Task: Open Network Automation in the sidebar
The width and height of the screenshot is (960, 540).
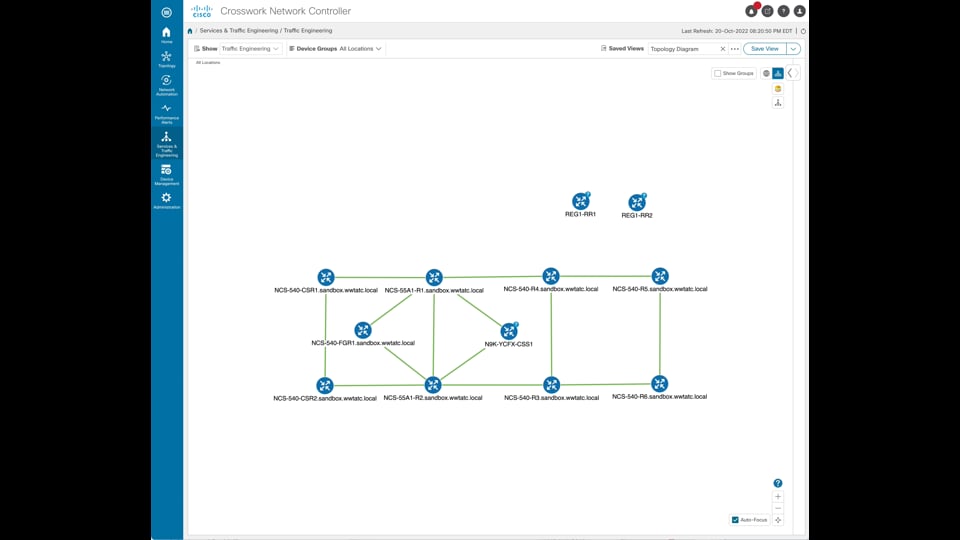Action: point(167,85)
